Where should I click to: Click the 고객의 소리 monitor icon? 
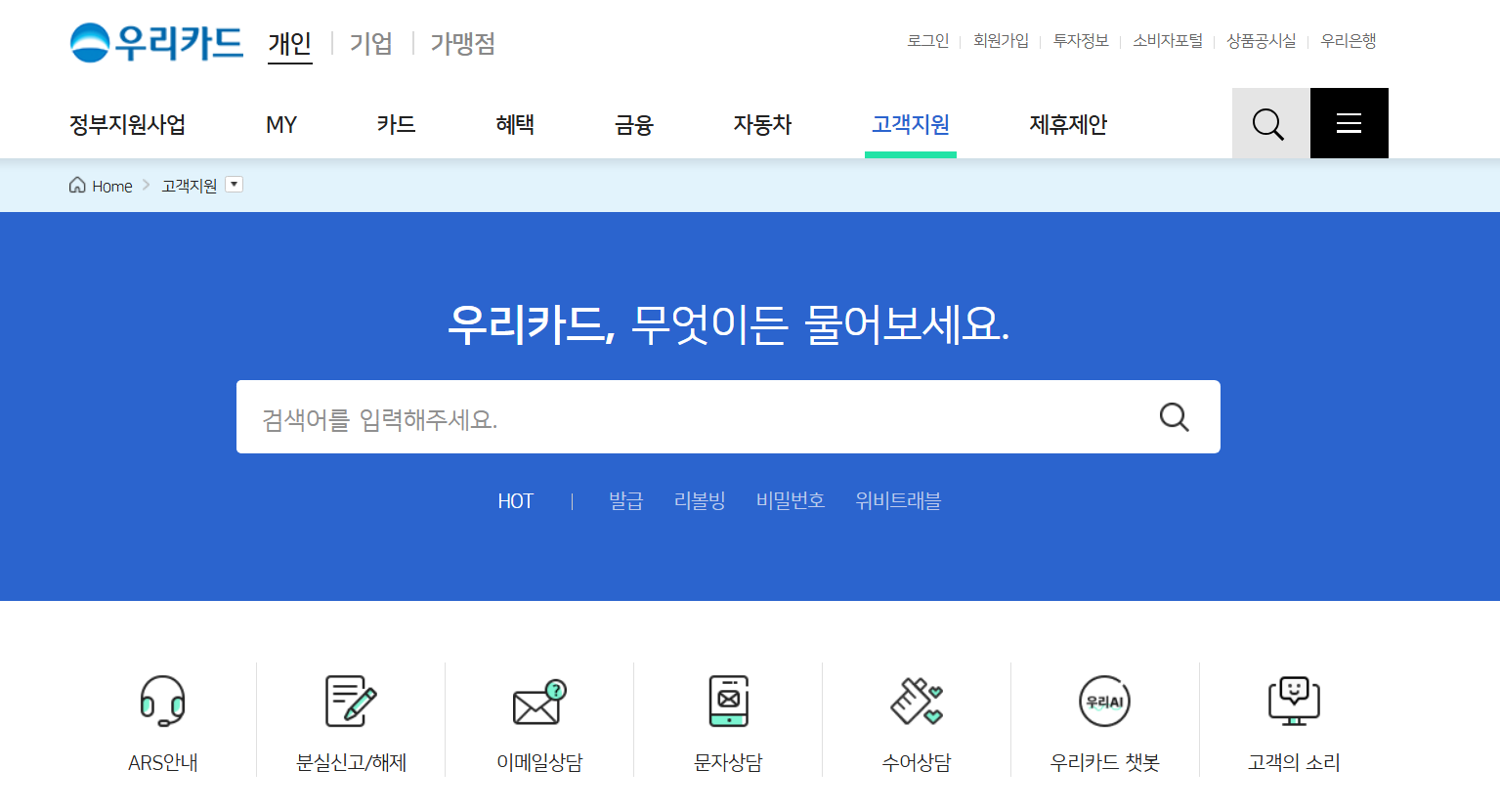pyautogui.click(x=1294, y=701)
